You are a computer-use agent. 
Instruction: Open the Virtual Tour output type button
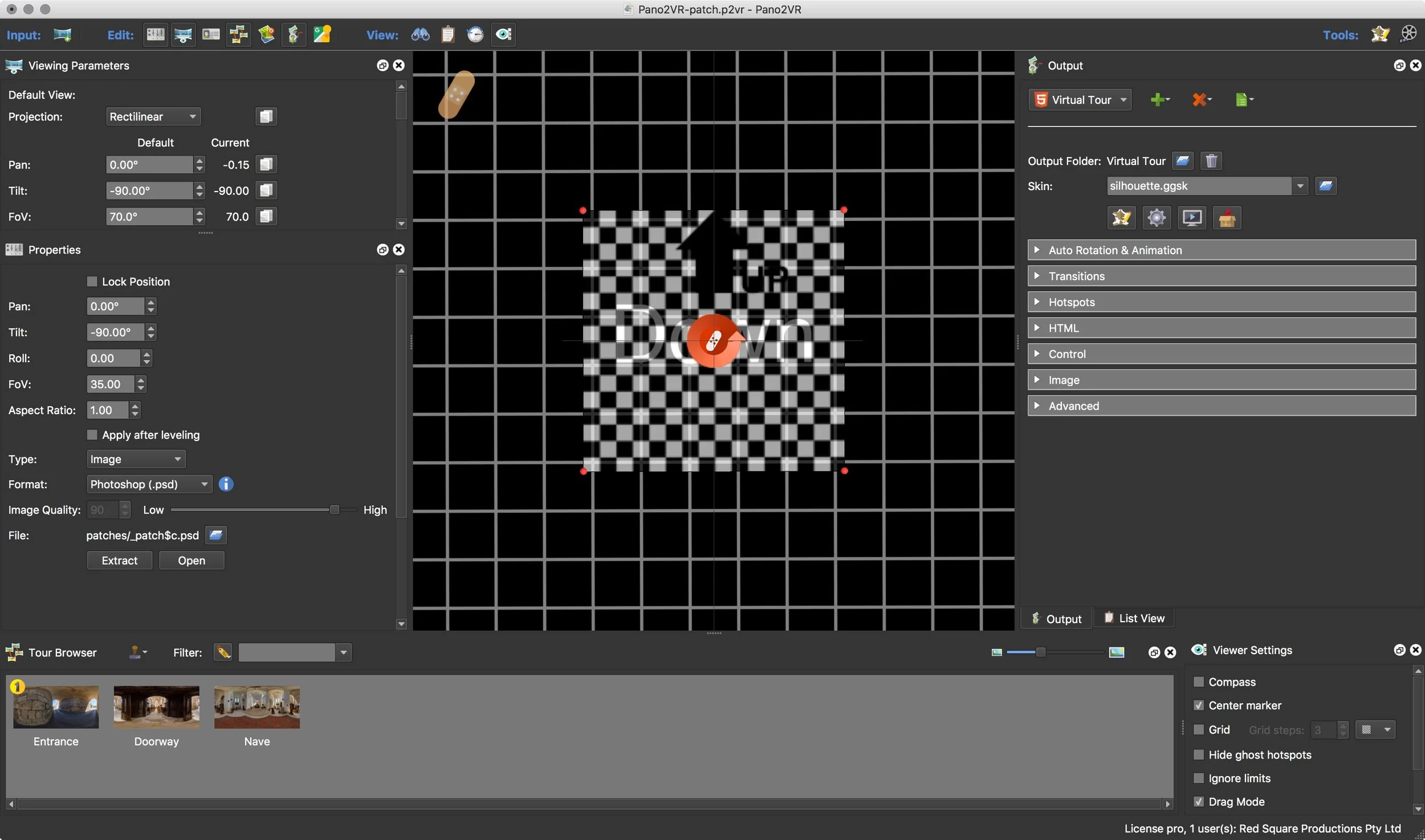pyautogui.click(x=1081, y=100)
